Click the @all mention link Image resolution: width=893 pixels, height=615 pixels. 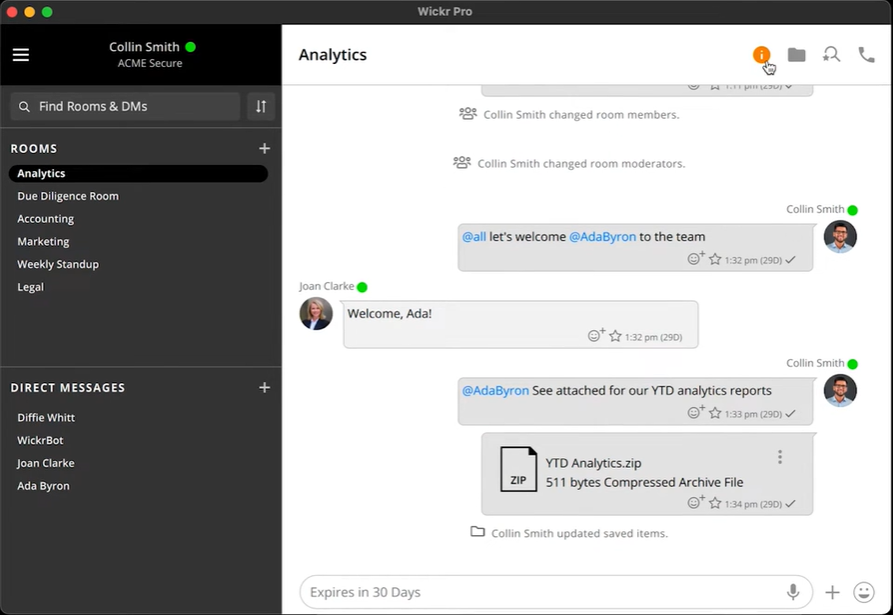(474, 237)
